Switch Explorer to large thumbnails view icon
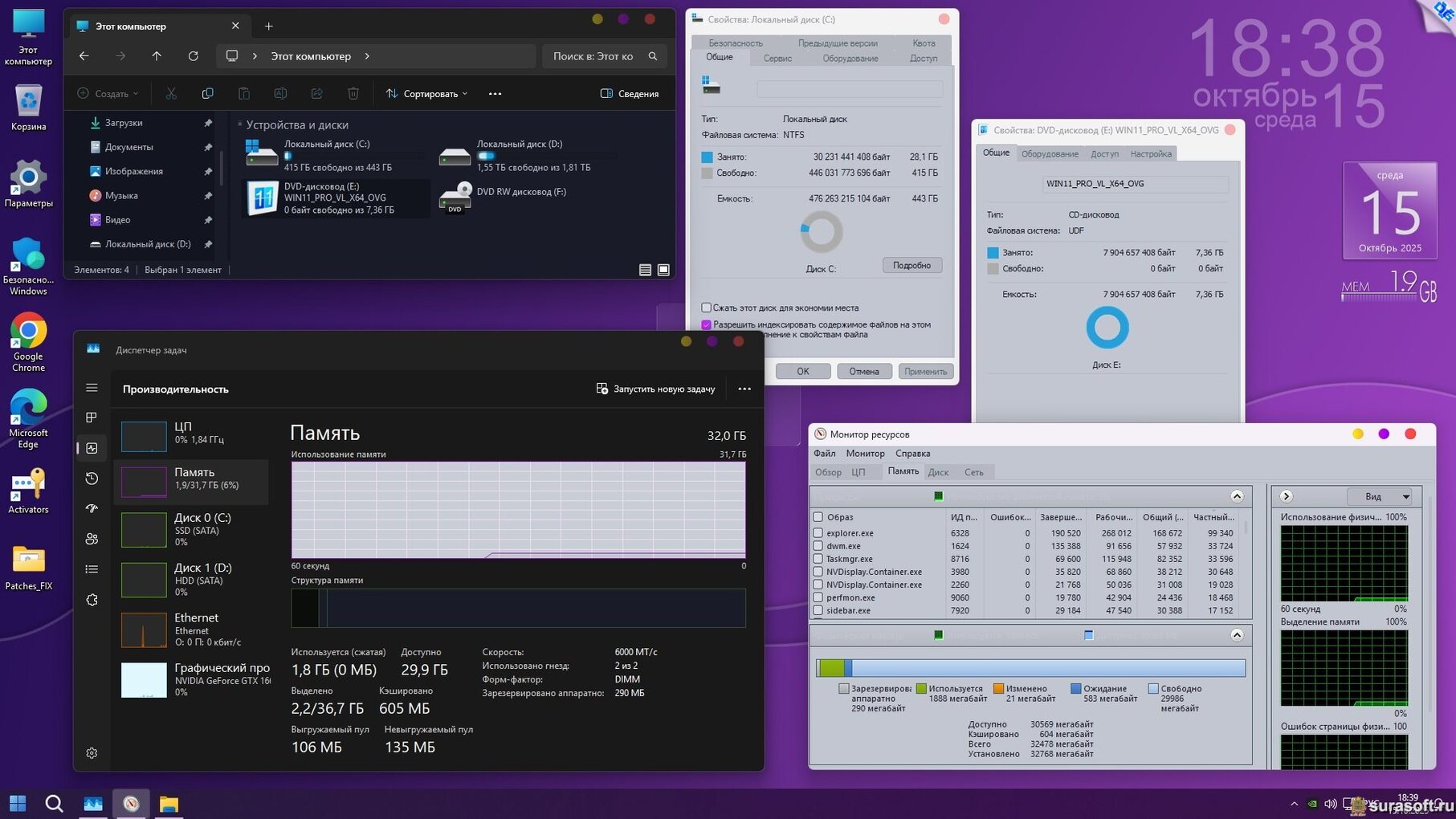 click(x=663, y=270)
